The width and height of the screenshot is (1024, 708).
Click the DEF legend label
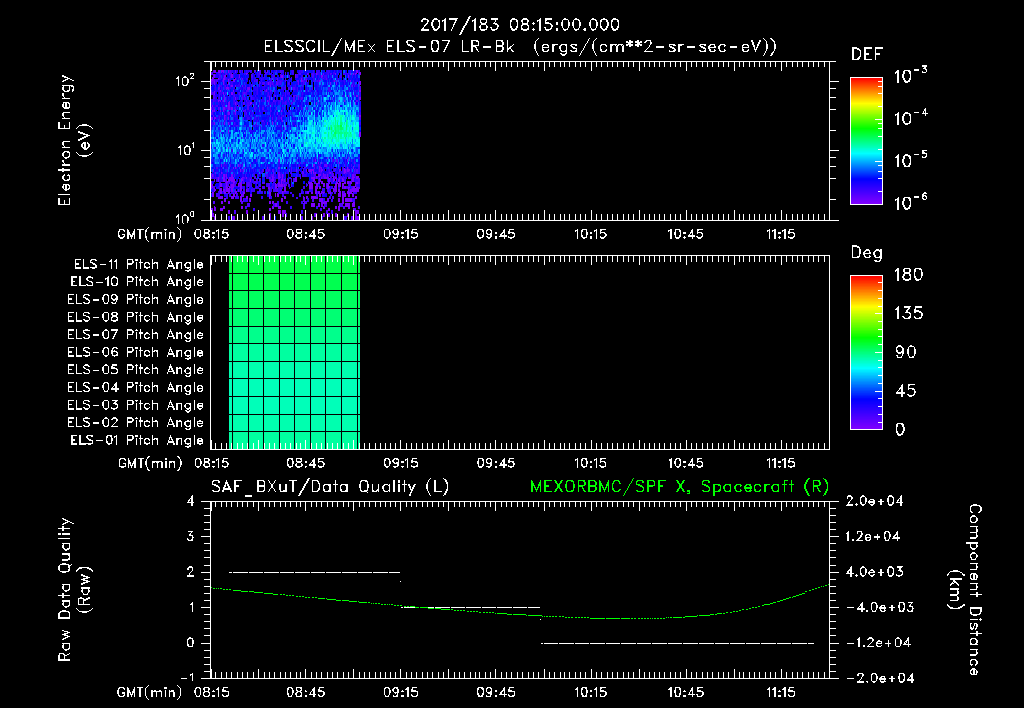pyautogui.click(x=866, y=54)
